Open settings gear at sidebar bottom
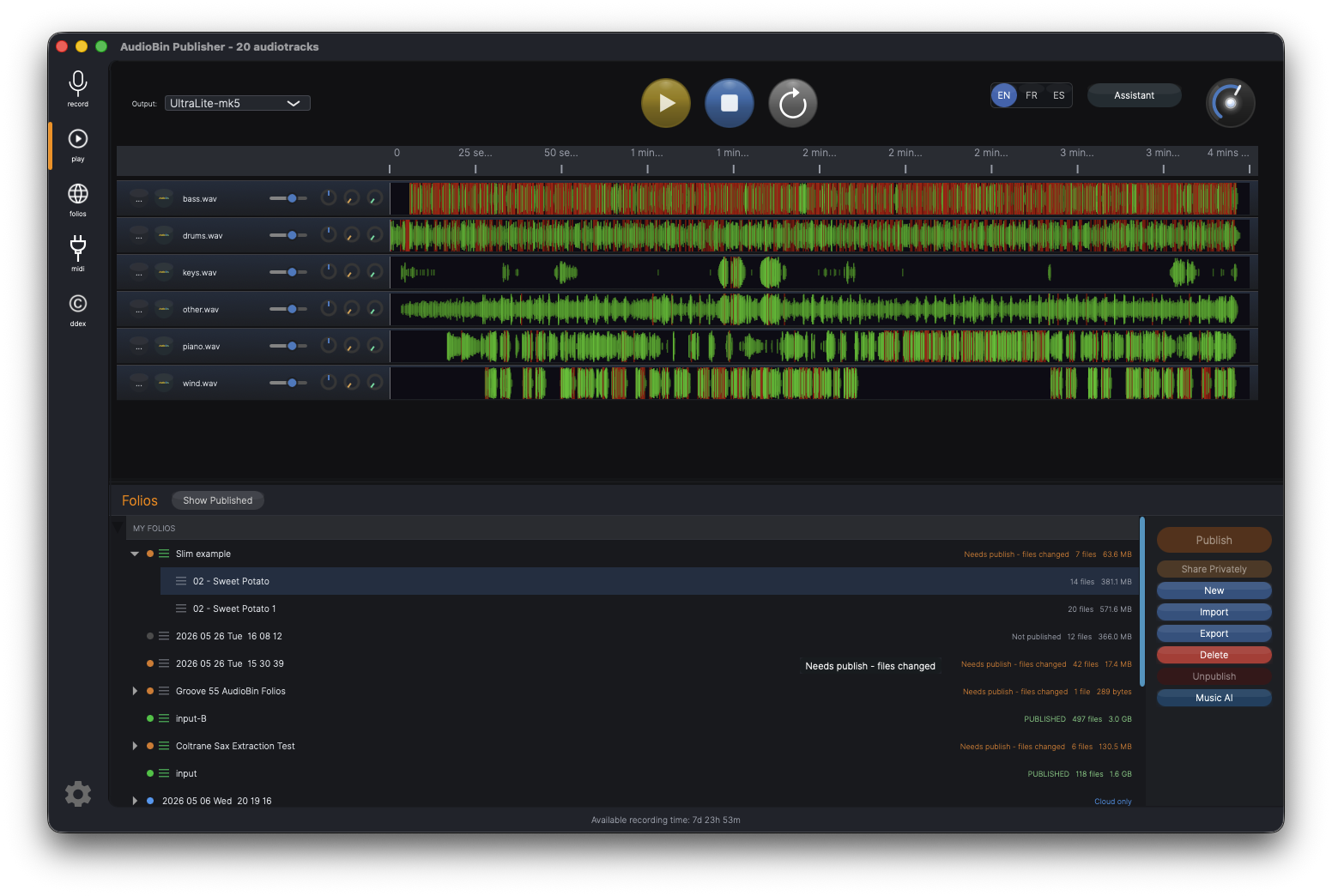The height and width of the screenshot is (896, 1332). 78,794
